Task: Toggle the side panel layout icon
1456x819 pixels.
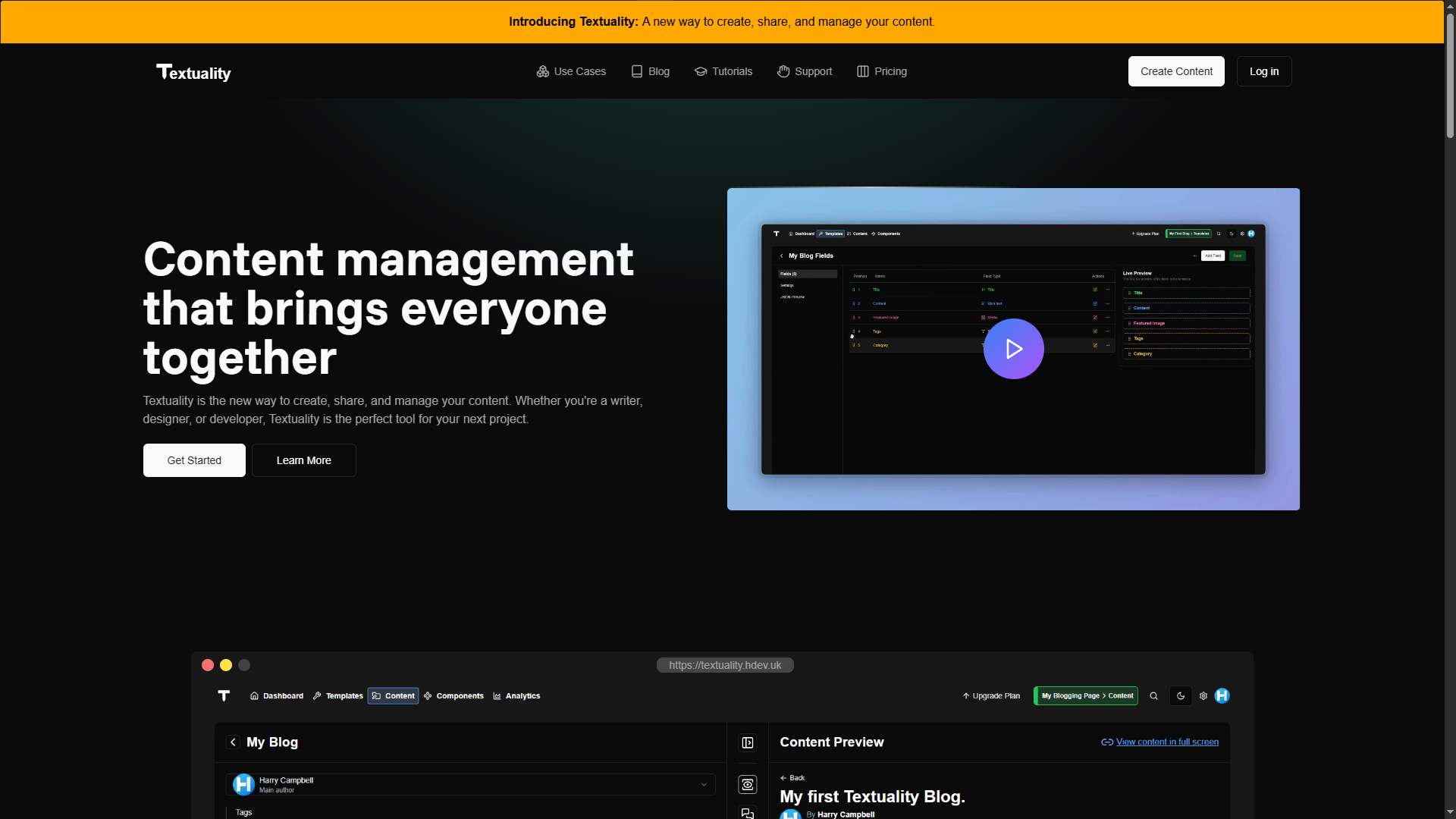Action: pos(748,742)
